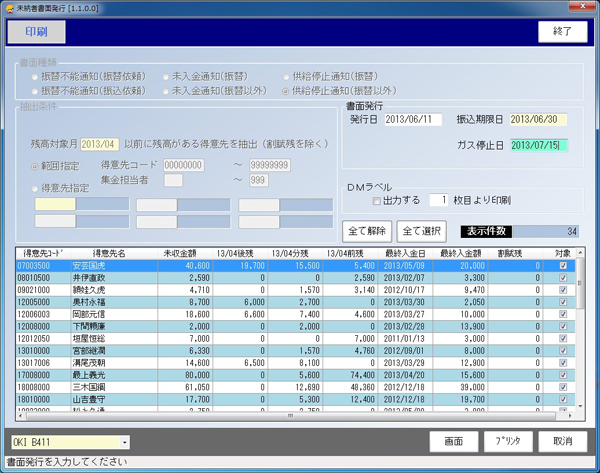Uncheck 対象 checkbox for 最上義光 row
The image size is (600, 473).
click(x=563, y=375)
